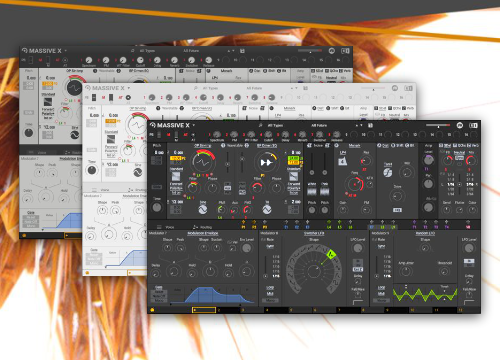The height and width of the screenshot is (360, 500).
Task: Select the SDel effect slot in front window
Action: (447, 146)
